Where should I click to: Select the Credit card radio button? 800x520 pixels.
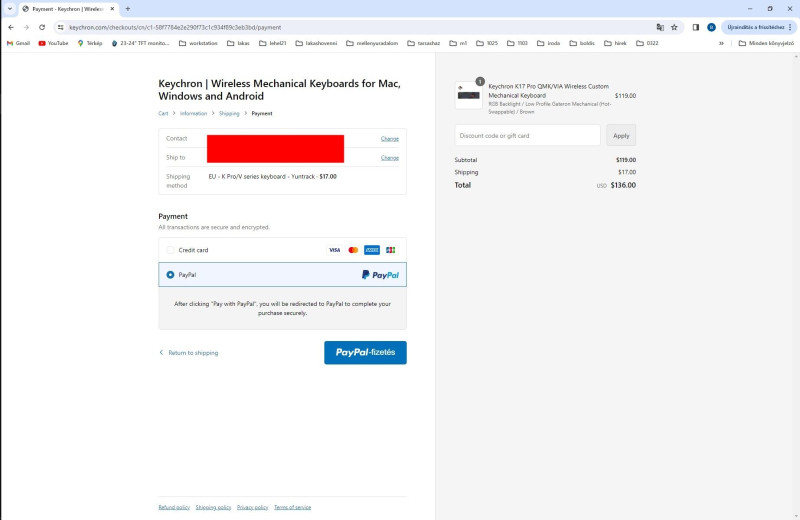170,250
